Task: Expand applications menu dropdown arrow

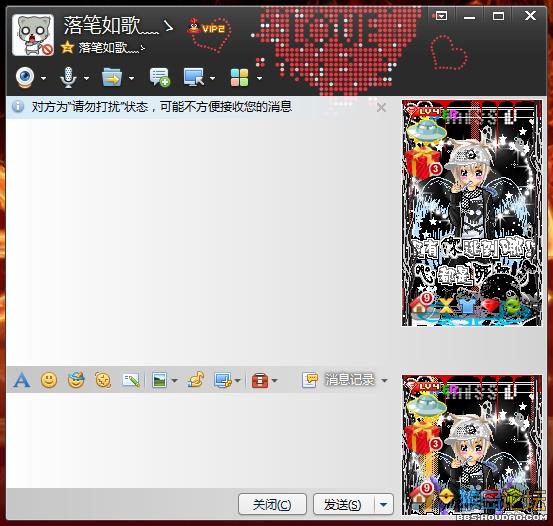Action: tap(259, 78)
